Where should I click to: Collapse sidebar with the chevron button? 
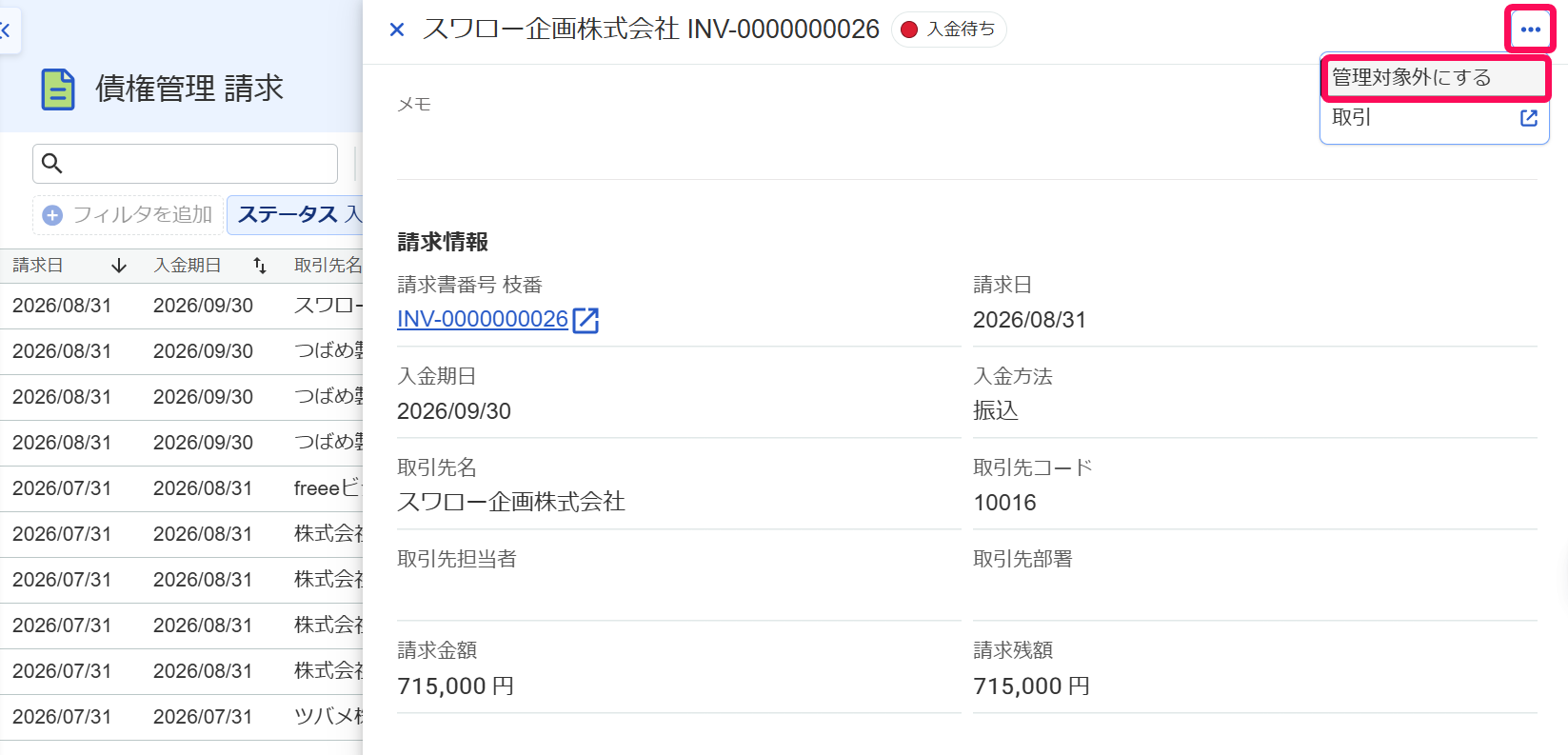[x=8, y=30]
